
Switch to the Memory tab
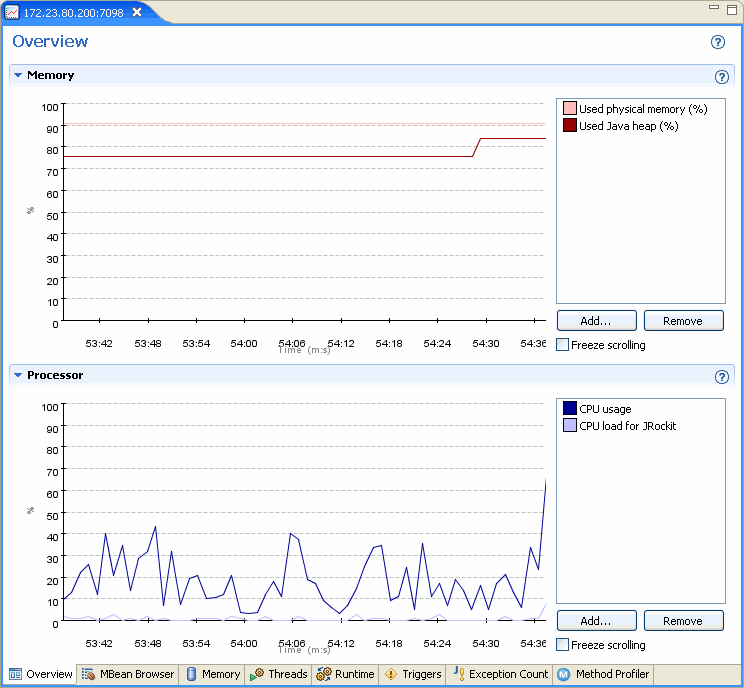(213, 674)
